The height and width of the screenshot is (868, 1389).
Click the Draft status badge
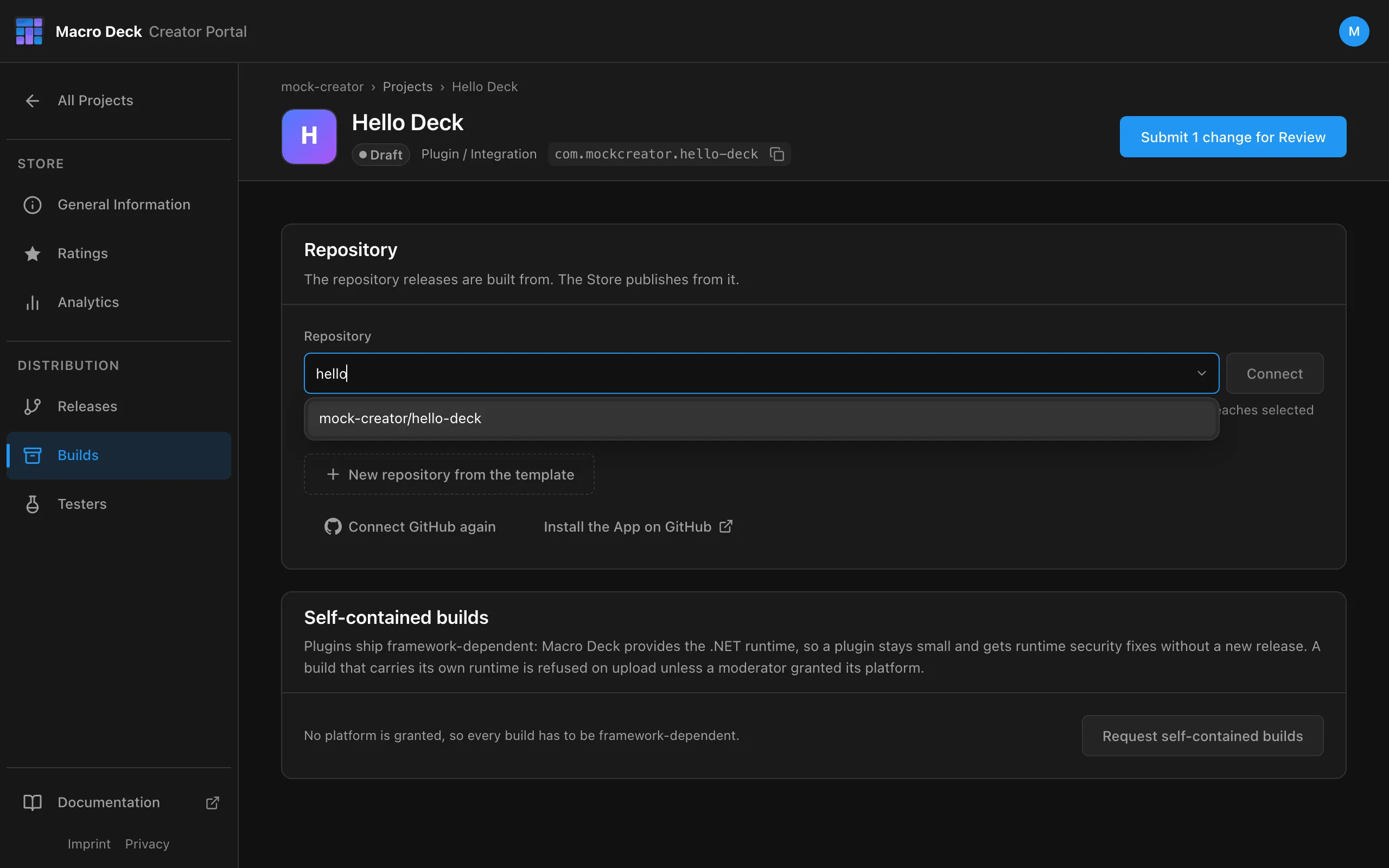pyautogui.click(x=380, y=155)
